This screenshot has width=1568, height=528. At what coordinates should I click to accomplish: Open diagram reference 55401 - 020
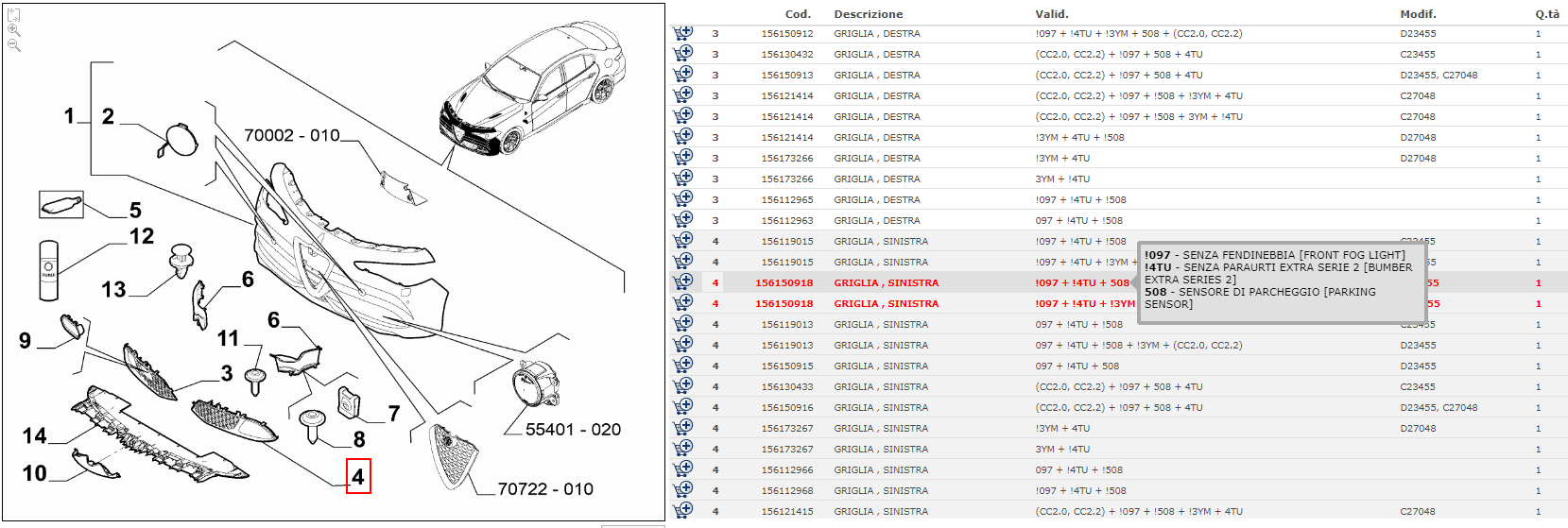[573, 430]
